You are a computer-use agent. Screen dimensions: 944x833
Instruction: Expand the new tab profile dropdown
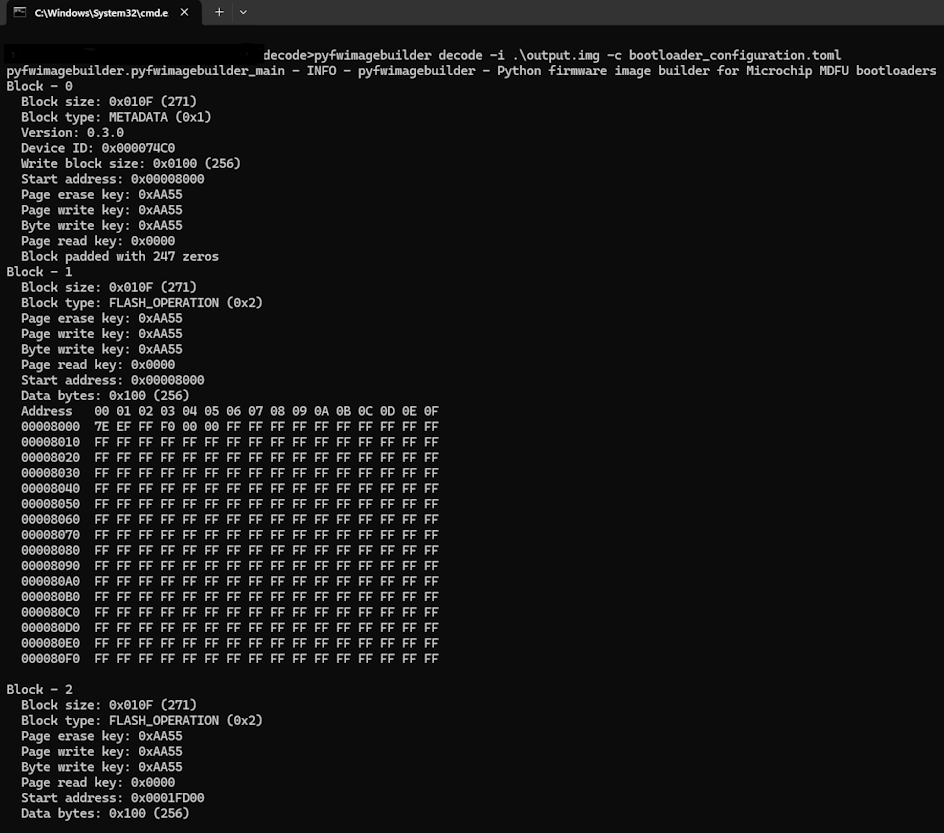[x=243, y=12]
